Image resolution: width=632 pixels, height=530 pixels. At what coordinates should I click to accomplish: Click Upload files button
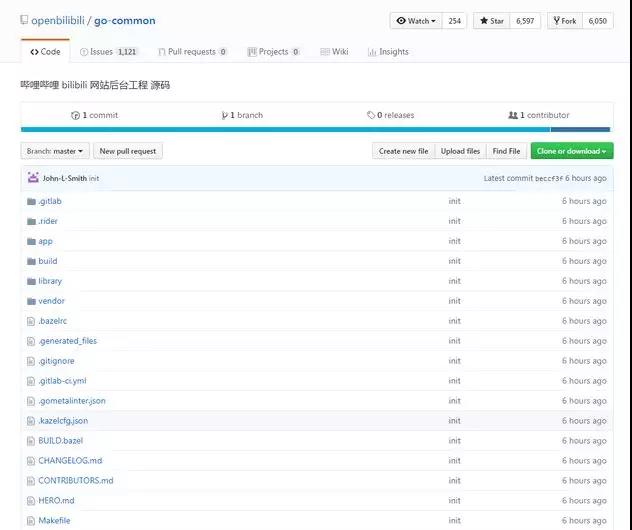tap(460, 151)
